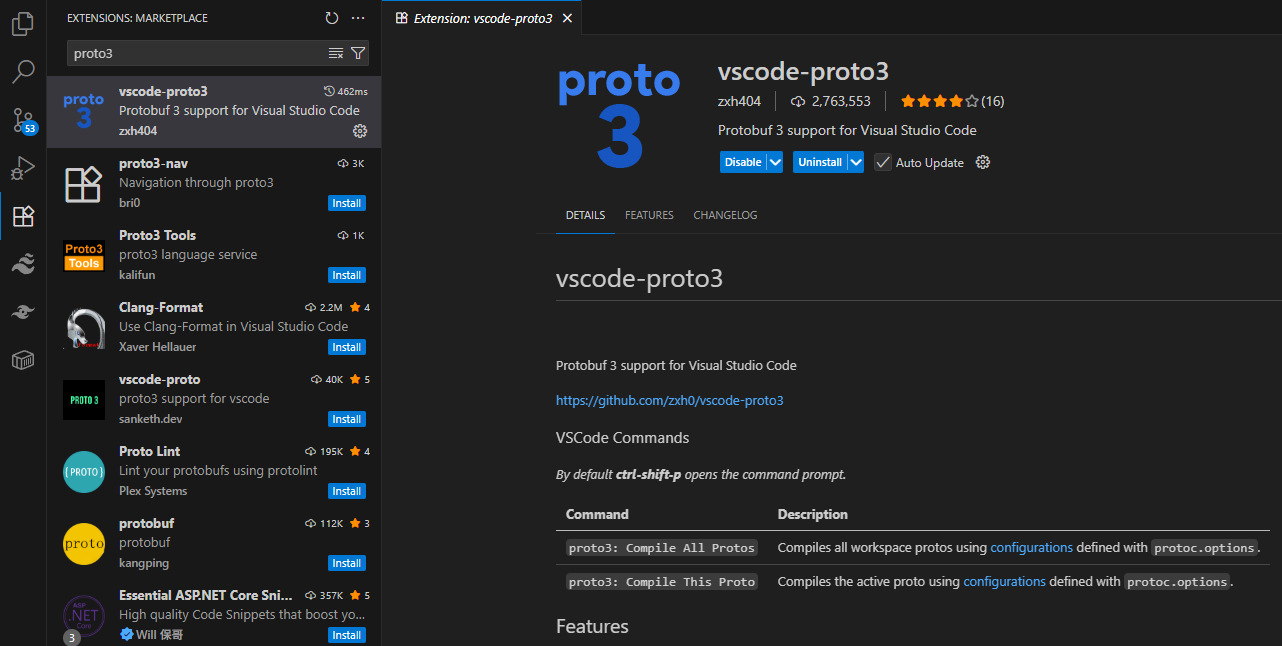Screen dimensions: 1282x646
Task: Open Source Control view with 53 badge
Action: 23,121
